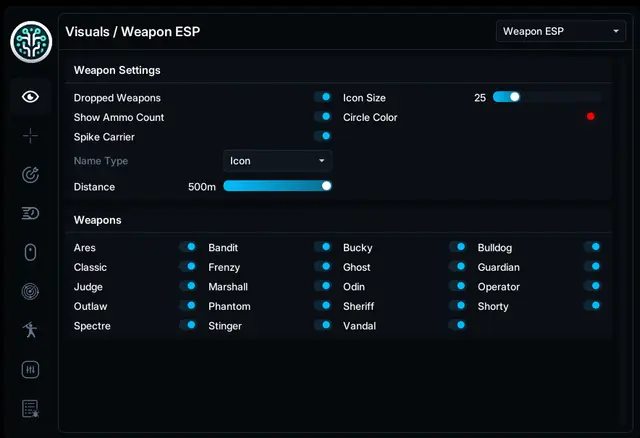
Task: Expand the Name Type Icon dropdown
Action: (278, 161)
